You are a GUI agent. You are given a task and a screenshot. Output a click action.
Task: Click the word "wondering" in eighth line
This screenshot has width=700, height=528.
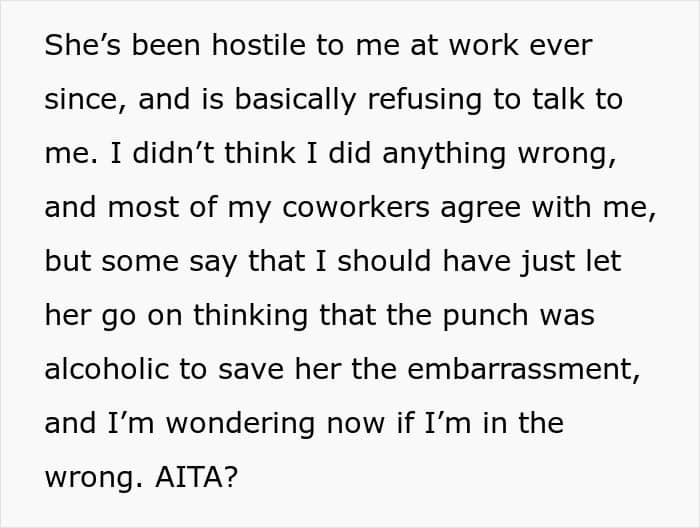click(241, 423)
